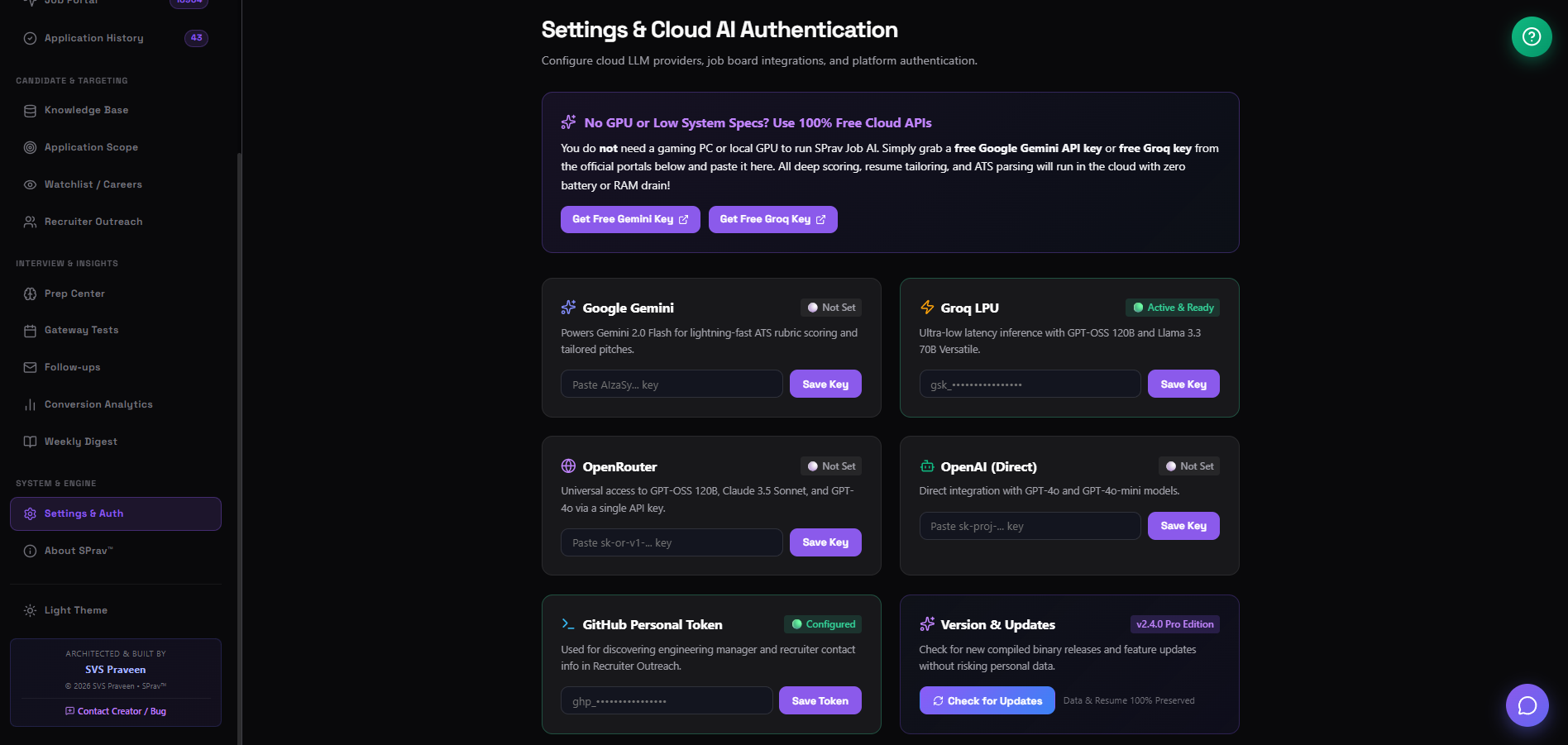1568x745 pixels.
Task: Click the Prep Center brain icon
Action: coord(30,294)
